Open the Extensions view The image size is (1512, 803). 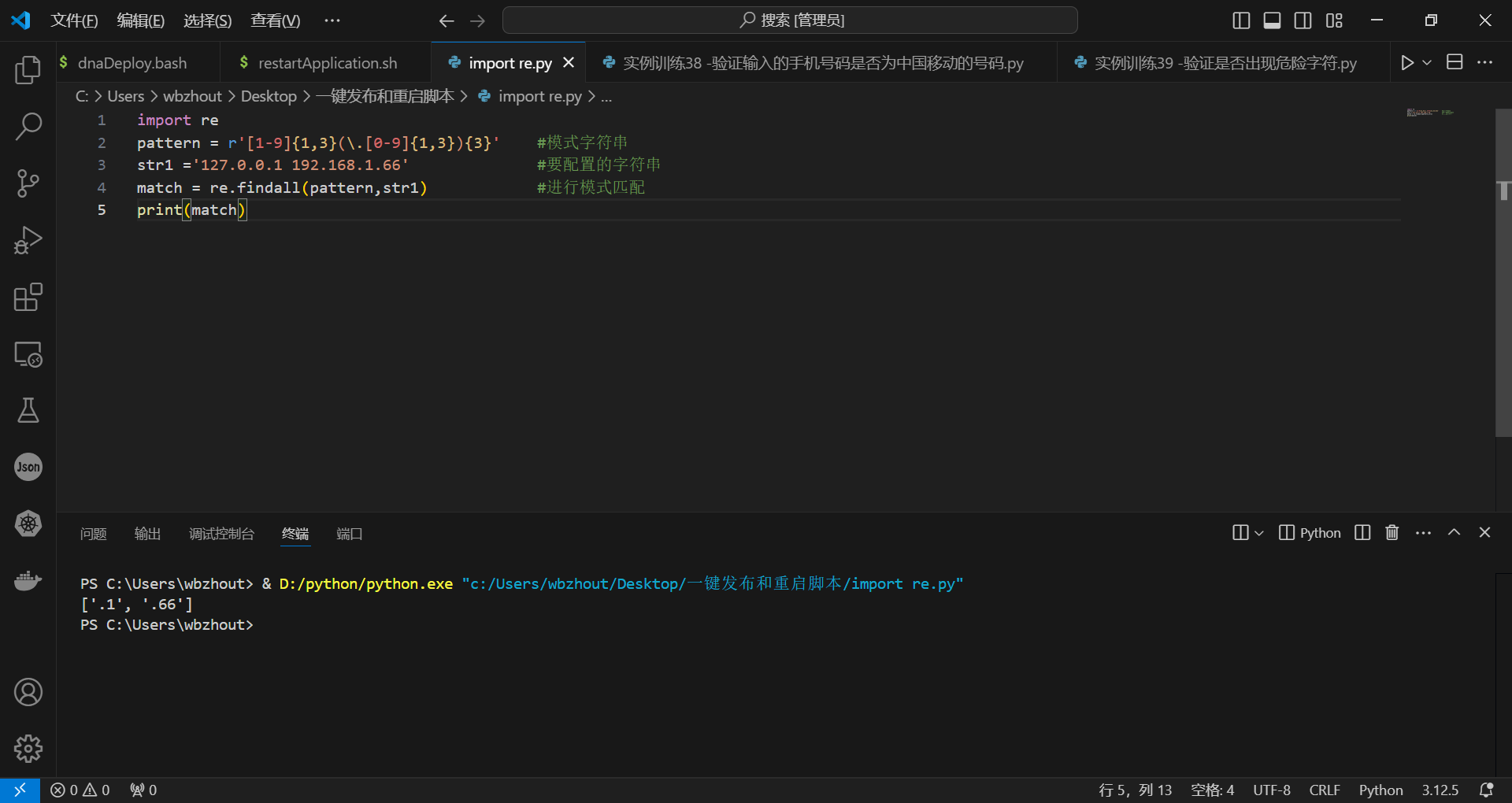pyautogui.click(x=28, y=297)
